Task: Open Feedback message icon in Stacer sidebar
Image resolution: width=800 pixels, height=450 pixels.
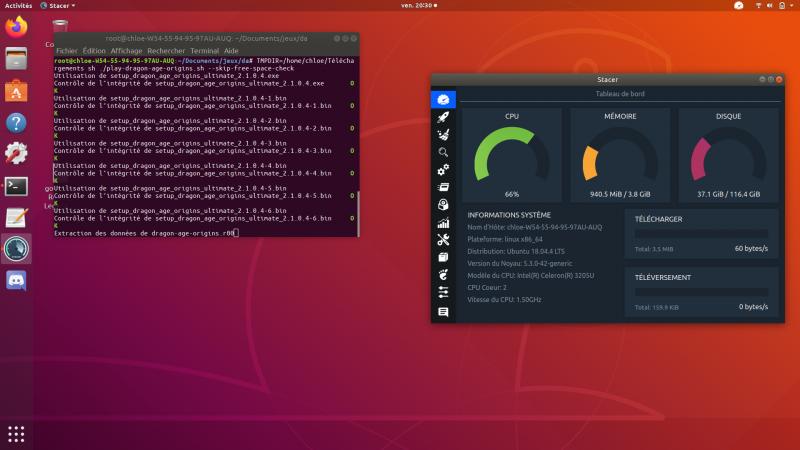Action: [x=443, y=311]
